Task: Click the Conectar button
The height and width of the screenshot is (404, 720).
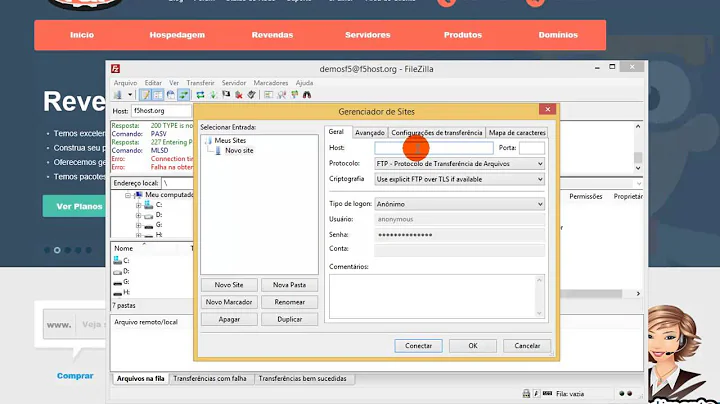Action: [x=418, y=346]
